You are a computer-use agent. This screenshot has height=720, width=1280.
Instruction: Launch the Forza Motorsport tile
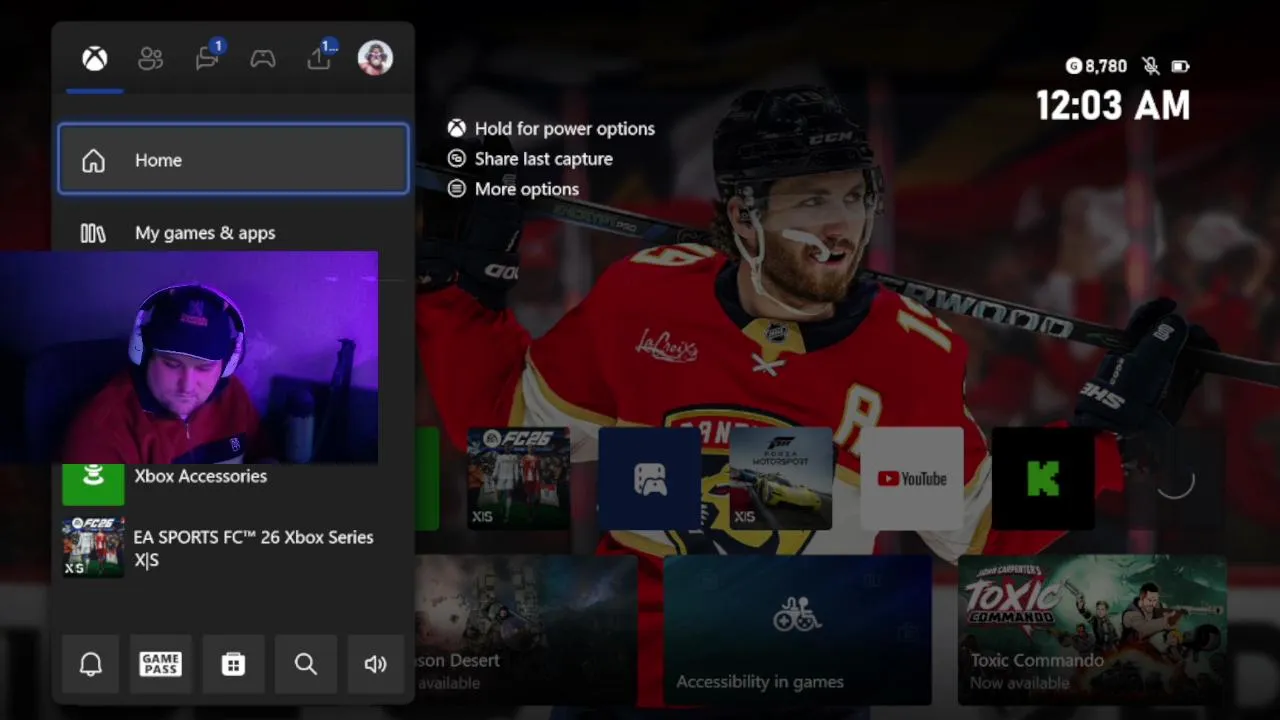781,478
